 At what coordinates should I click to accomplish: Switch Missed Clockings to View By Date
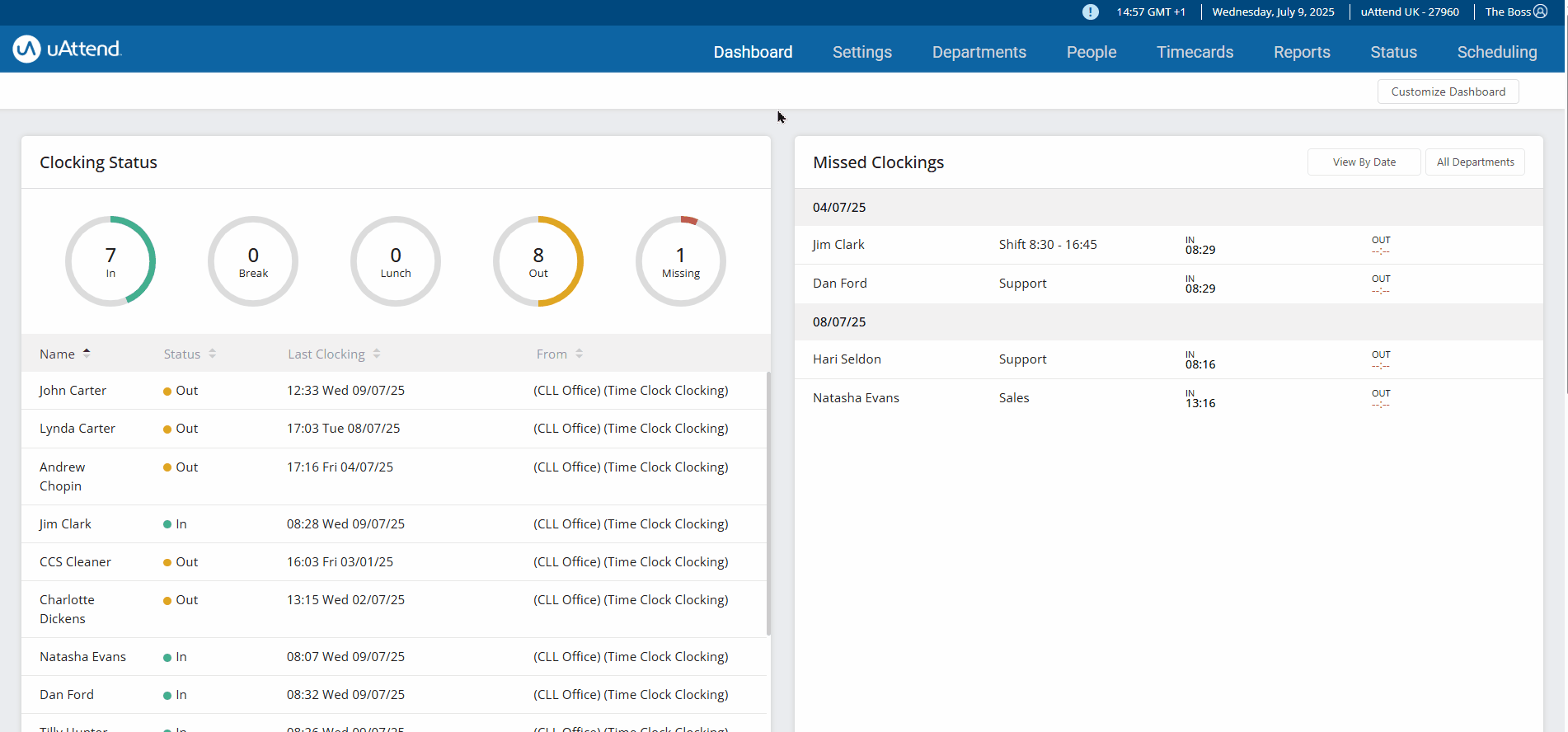pyautogui.click(x=1364, y=162)
